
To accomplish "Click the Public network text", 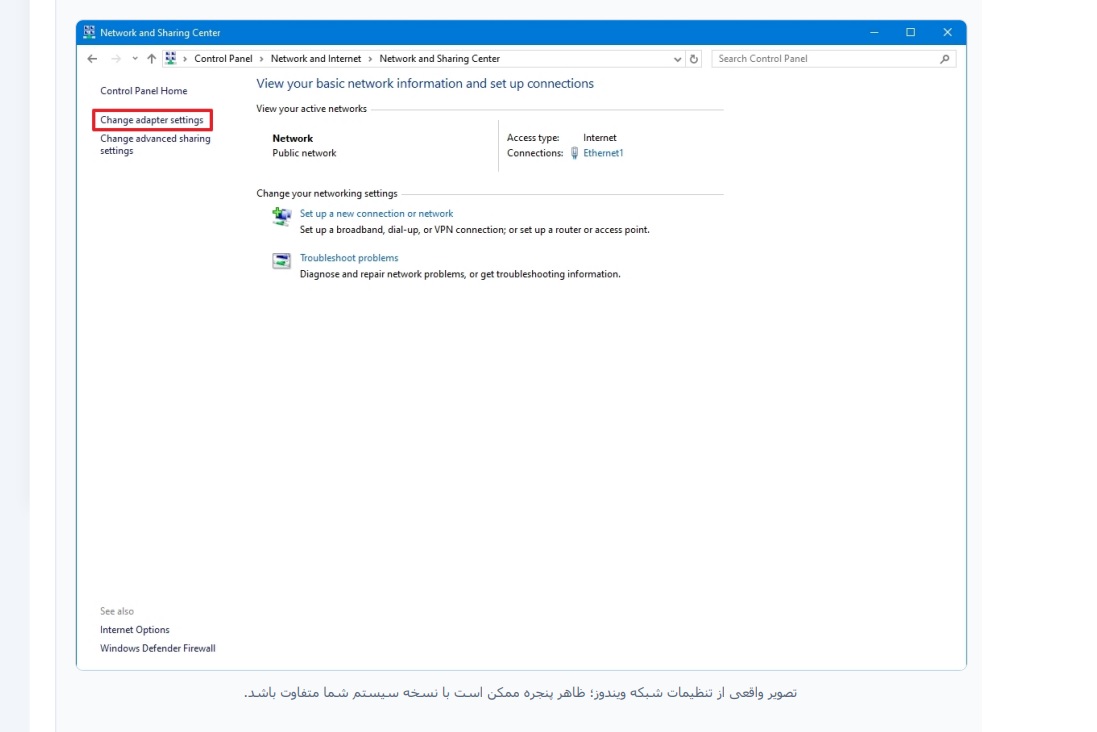I will (304, 153).
